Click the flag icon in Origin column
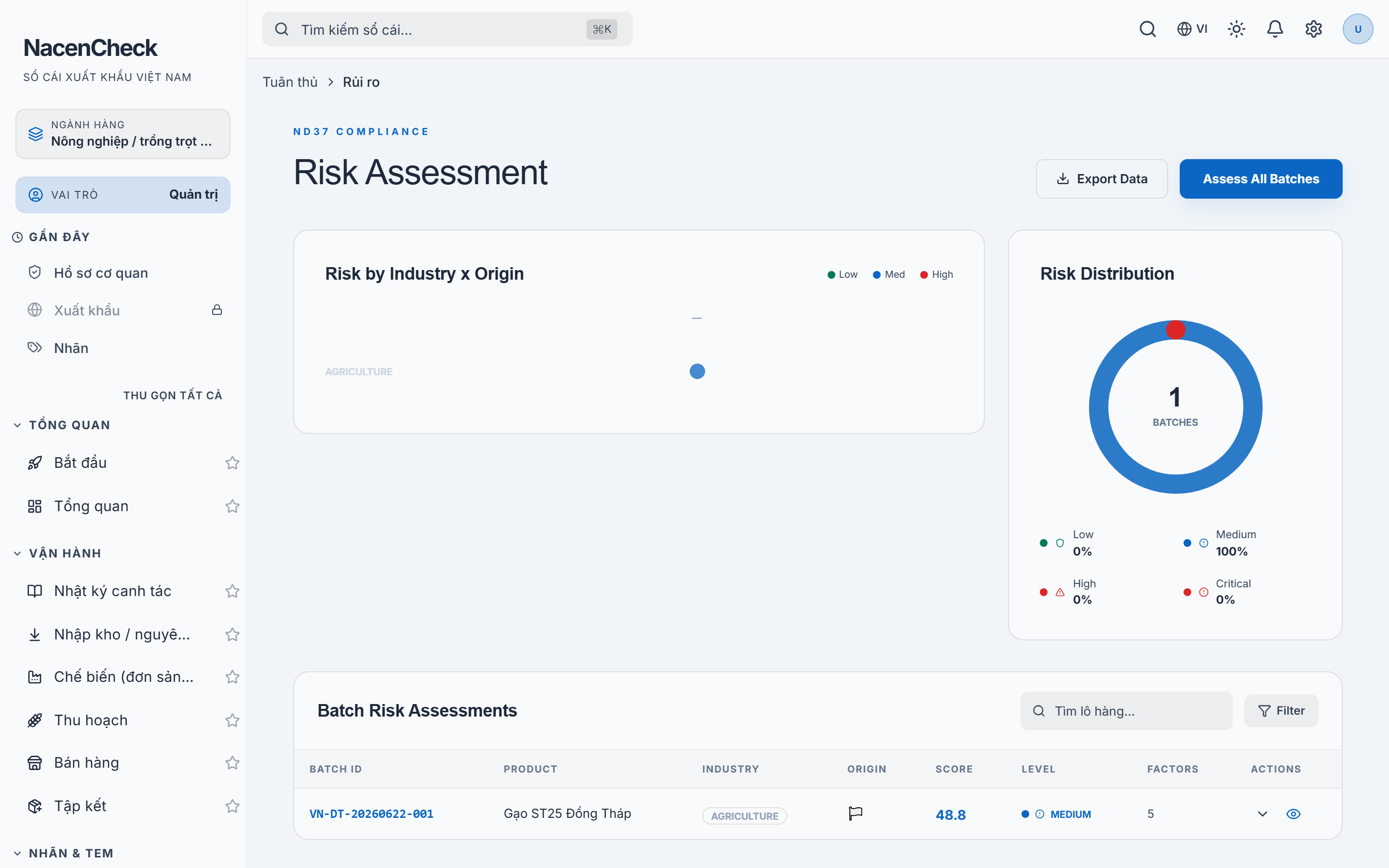This screenshot has width=1389, height=868. [855, 814]
